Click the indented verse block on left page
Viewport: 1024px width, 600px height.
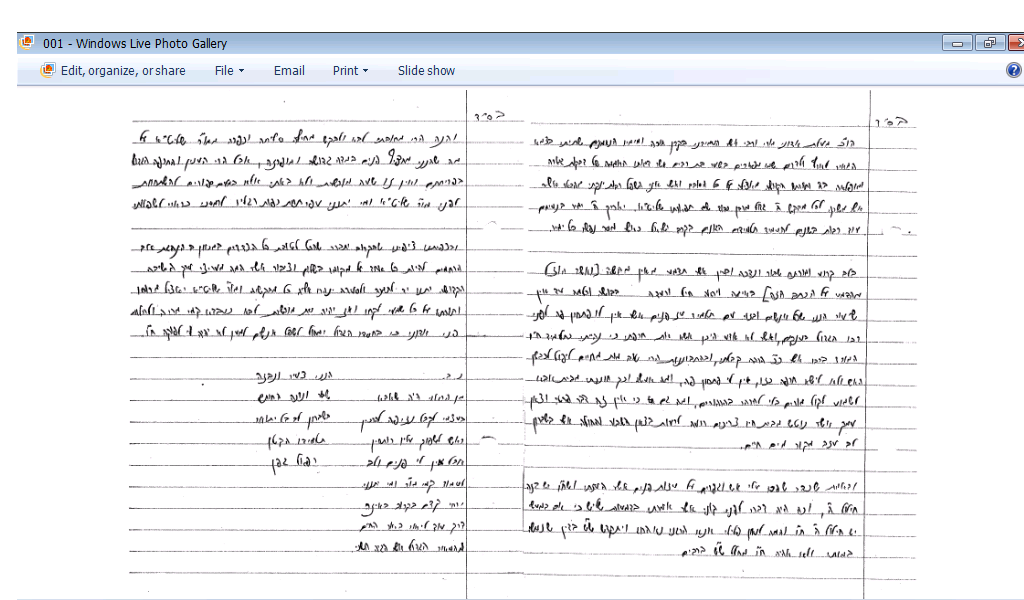[300, 460]
